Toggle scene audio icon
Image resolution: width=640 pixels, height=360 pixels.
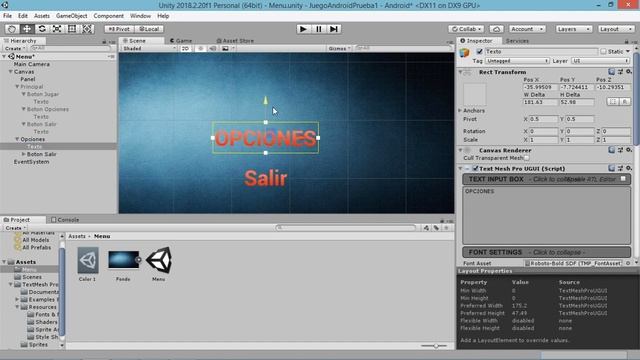pyautogui.click(x=213, y=48)
